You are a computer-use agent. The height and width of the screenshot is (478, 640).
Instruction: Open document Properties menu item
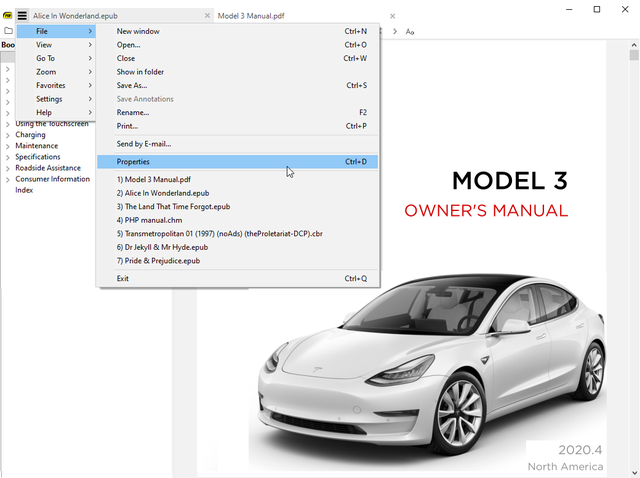click(238, 162)
